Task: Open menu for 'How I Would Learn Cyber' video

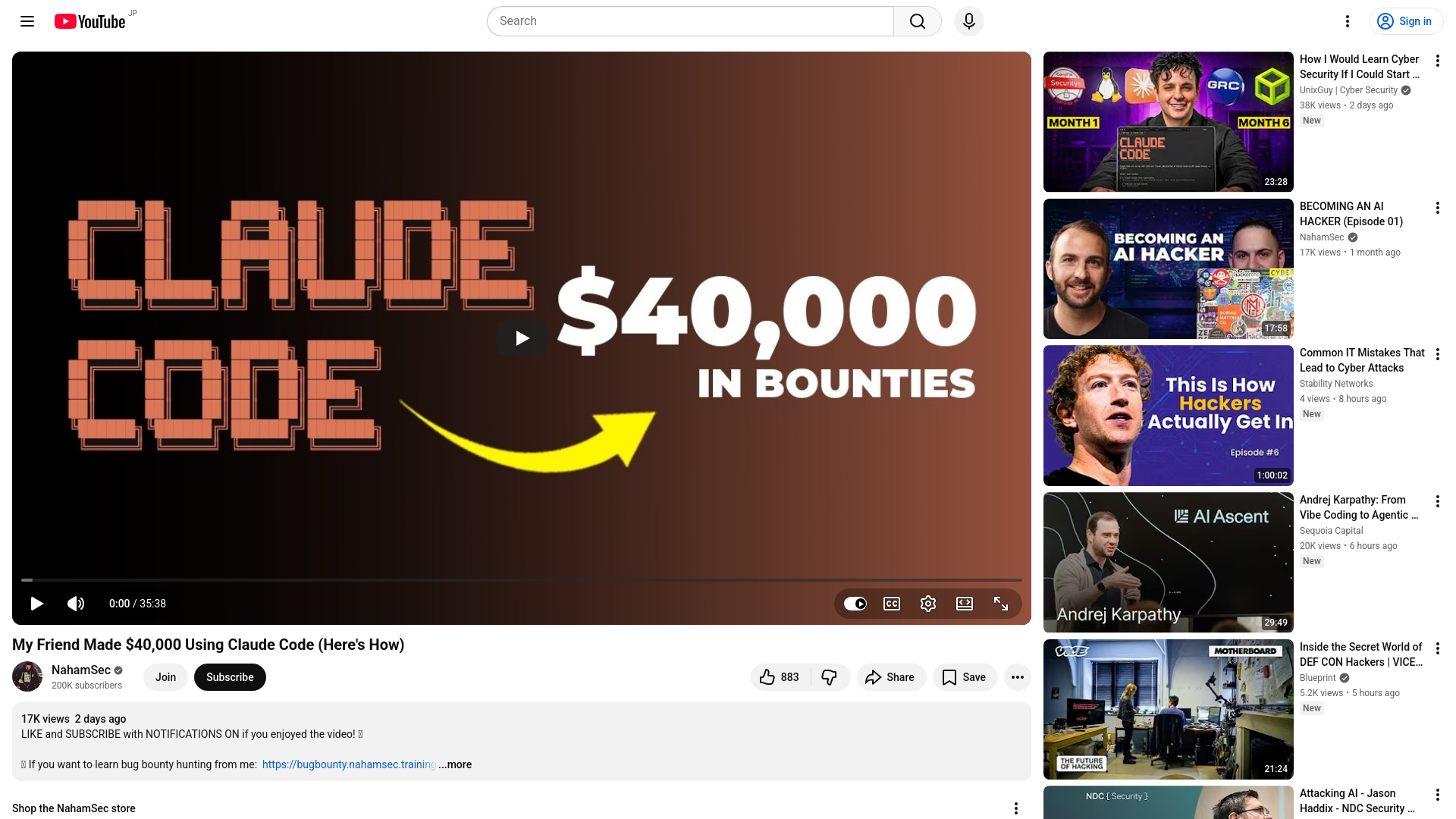Action: click(x=1438, y=61)
